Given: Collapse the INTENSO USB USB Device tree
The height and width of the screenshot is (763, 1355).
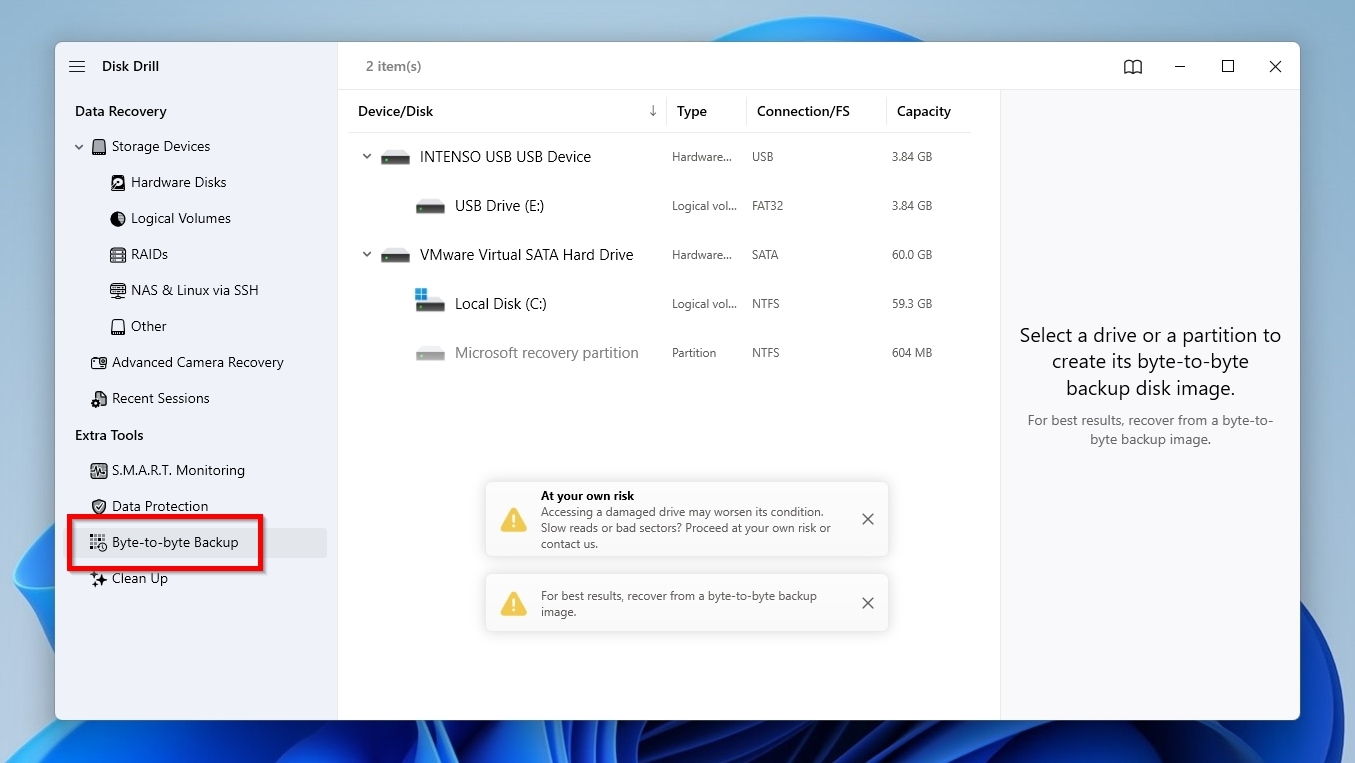Looking at the screenshot, I should (366, 156).
